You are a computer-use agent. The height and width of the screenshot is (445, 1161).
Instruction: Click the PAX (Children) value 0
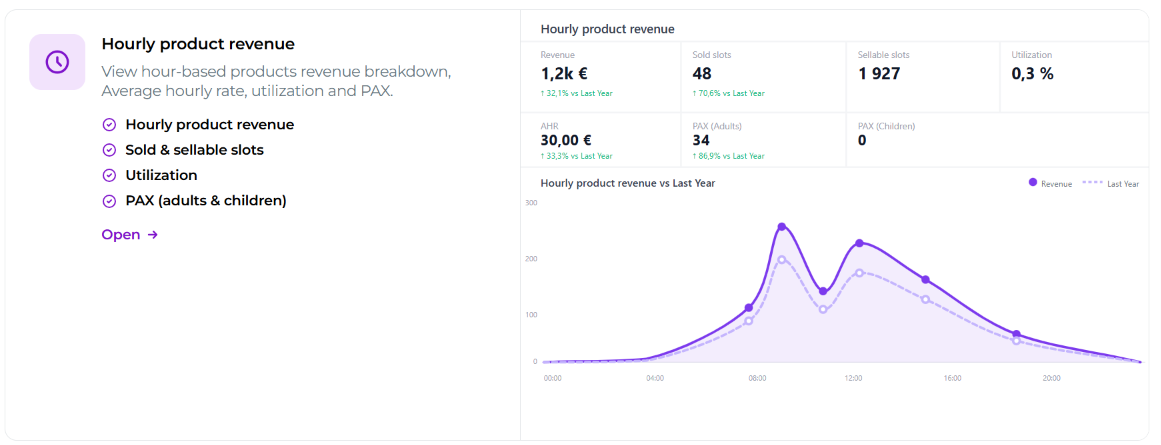point(862,140)
